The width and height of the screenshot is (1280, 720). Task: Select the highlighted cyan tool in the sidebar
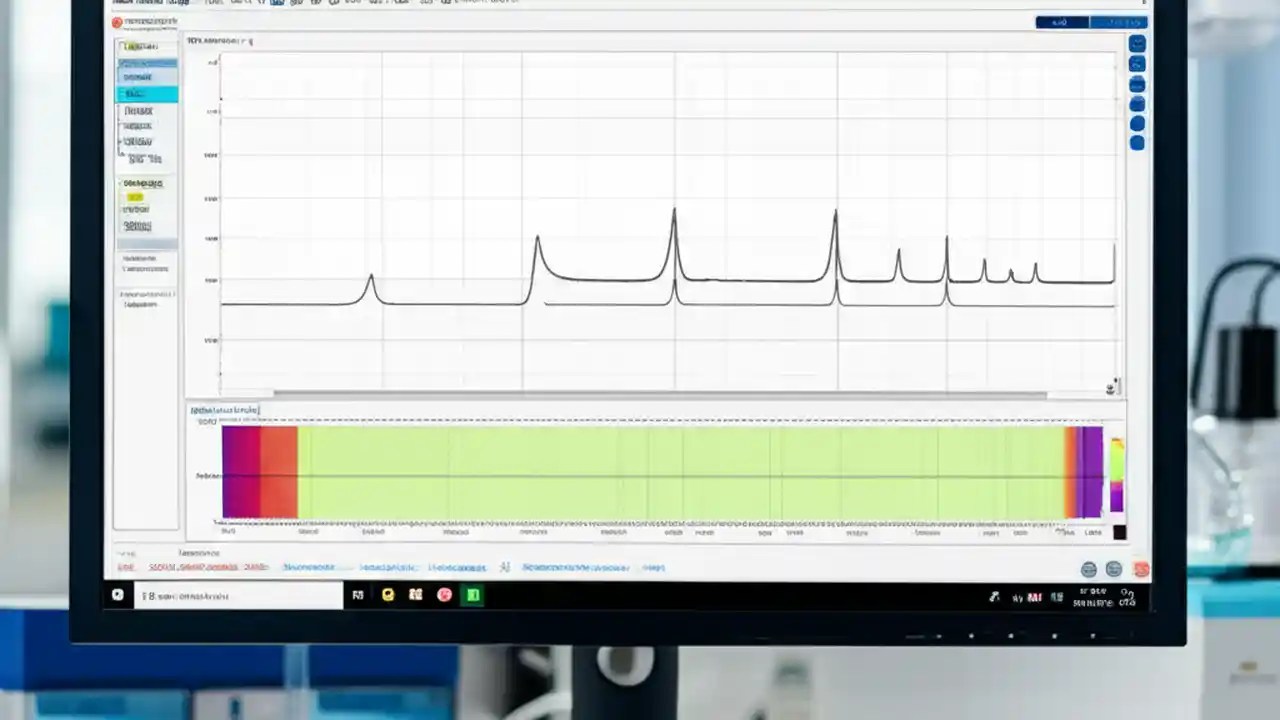tap(146, 93)
